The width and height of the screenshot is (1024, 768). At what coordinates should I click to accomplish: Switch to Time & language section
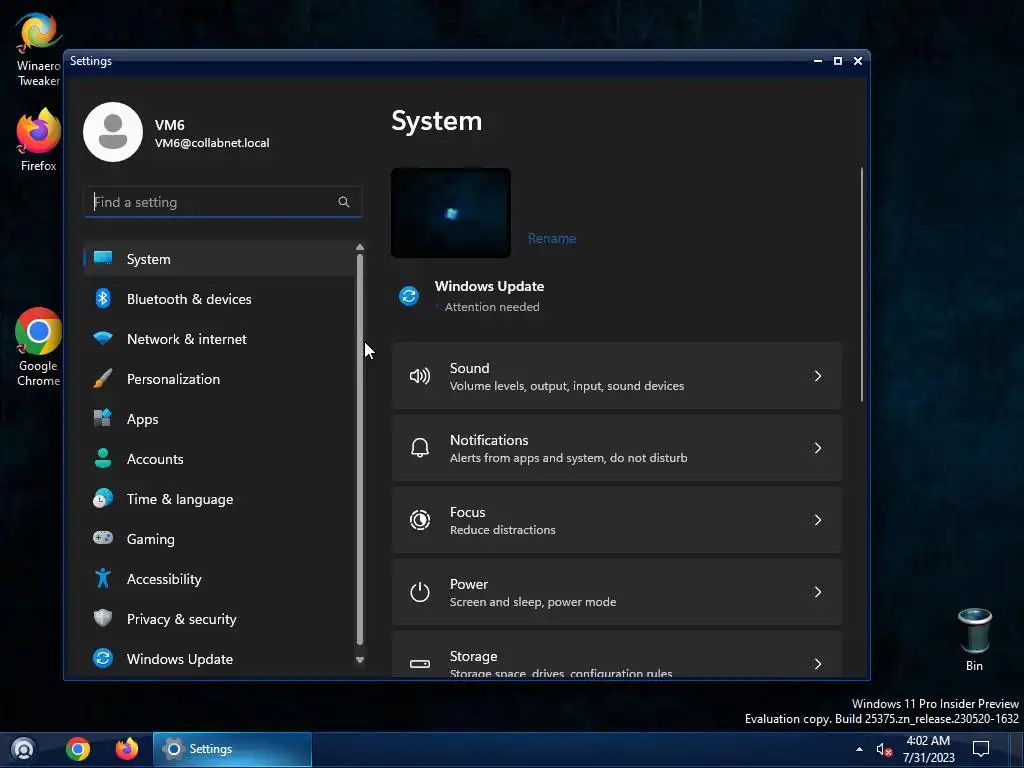[x=219, y=499]
